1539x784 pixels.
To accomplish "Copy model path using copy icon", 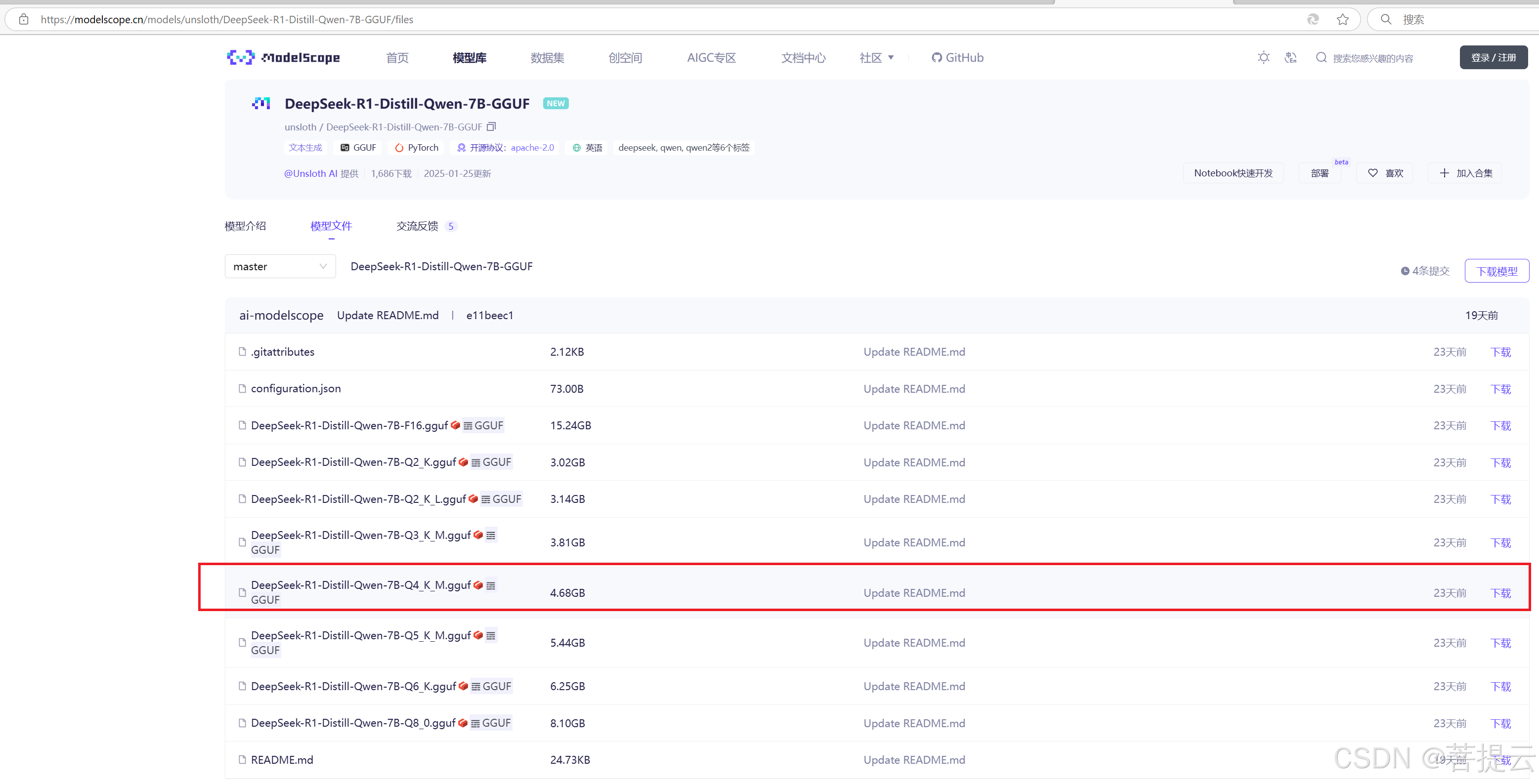I will pos(491,126).
